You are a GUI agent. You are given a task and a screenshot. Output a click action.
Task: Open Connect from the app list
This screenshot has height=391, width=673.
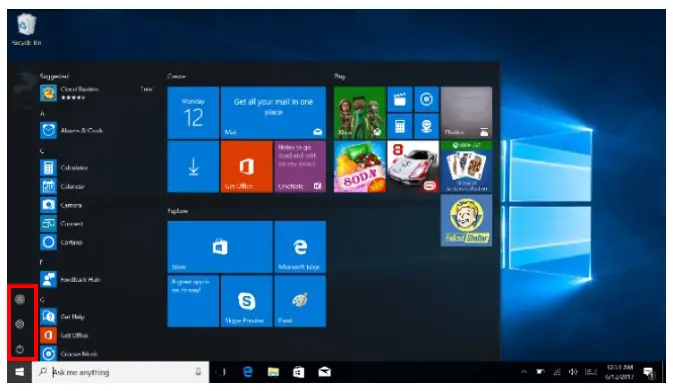[x=61, y=224]
